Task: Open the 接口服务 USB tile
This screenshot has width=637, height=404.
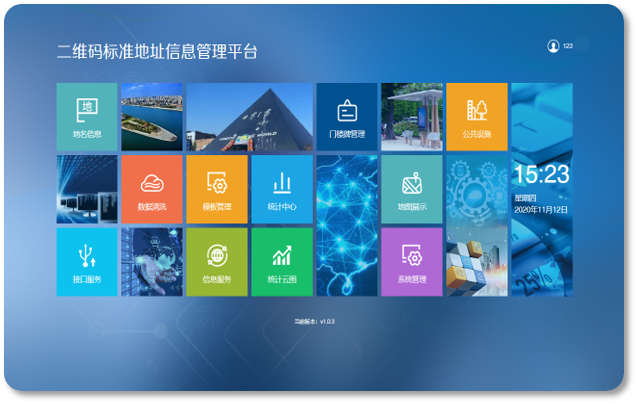Action: (87, 262)
